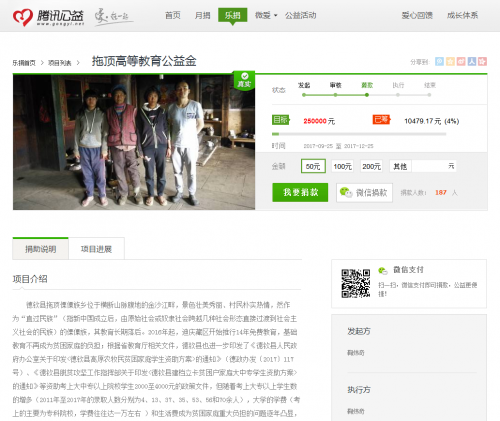Select the 200元 donation amount

371,166
